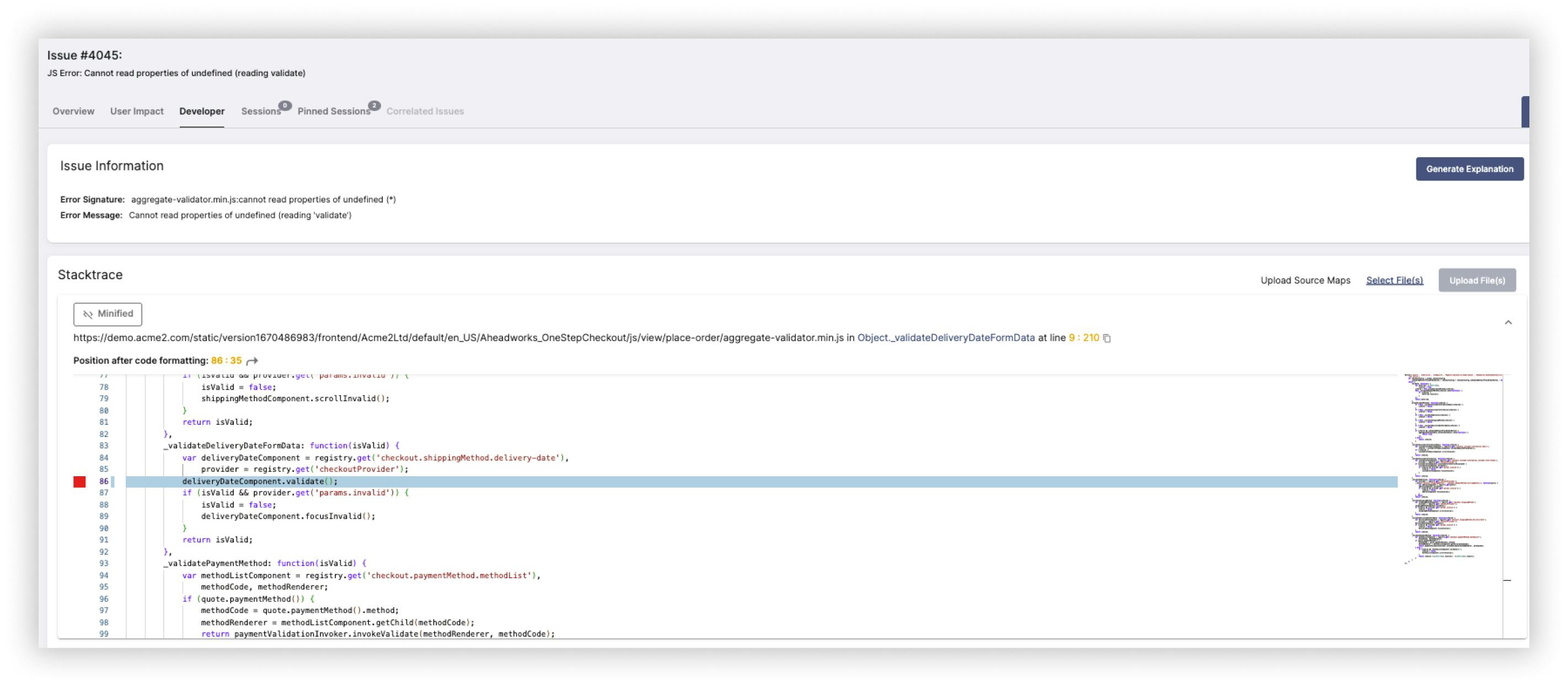Screen dimensions: 1568x687
Task: Click the strikethrough icon inside the Minified button
Action: [89, 315]
